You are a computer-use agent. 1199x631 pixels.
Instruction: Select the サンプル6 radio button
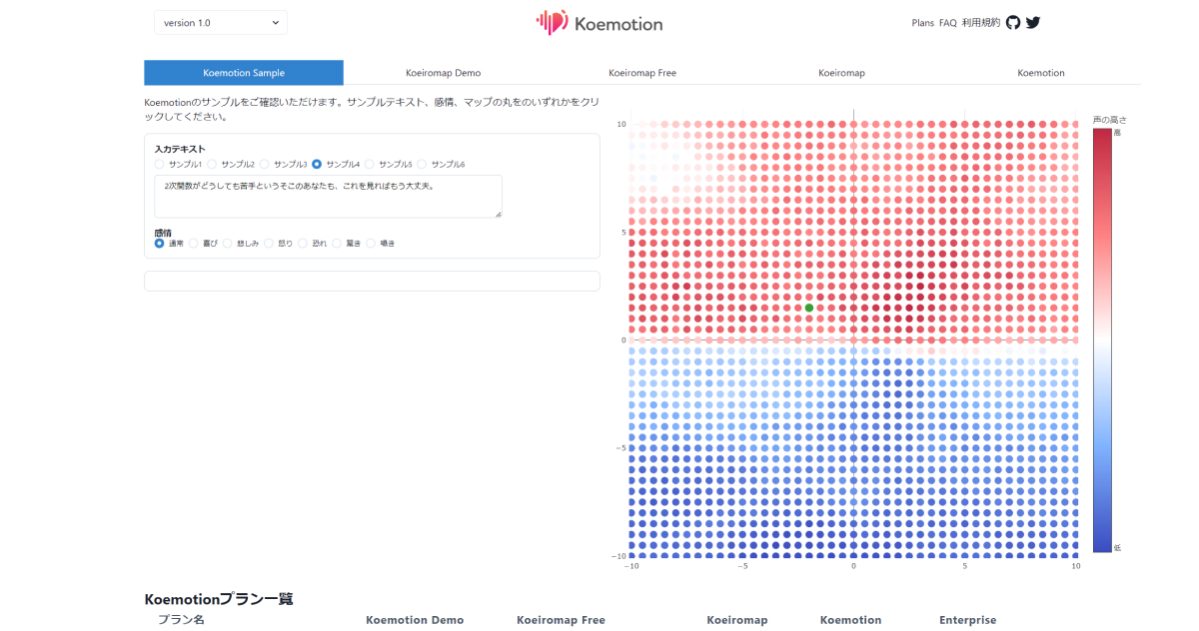[422, 164]
